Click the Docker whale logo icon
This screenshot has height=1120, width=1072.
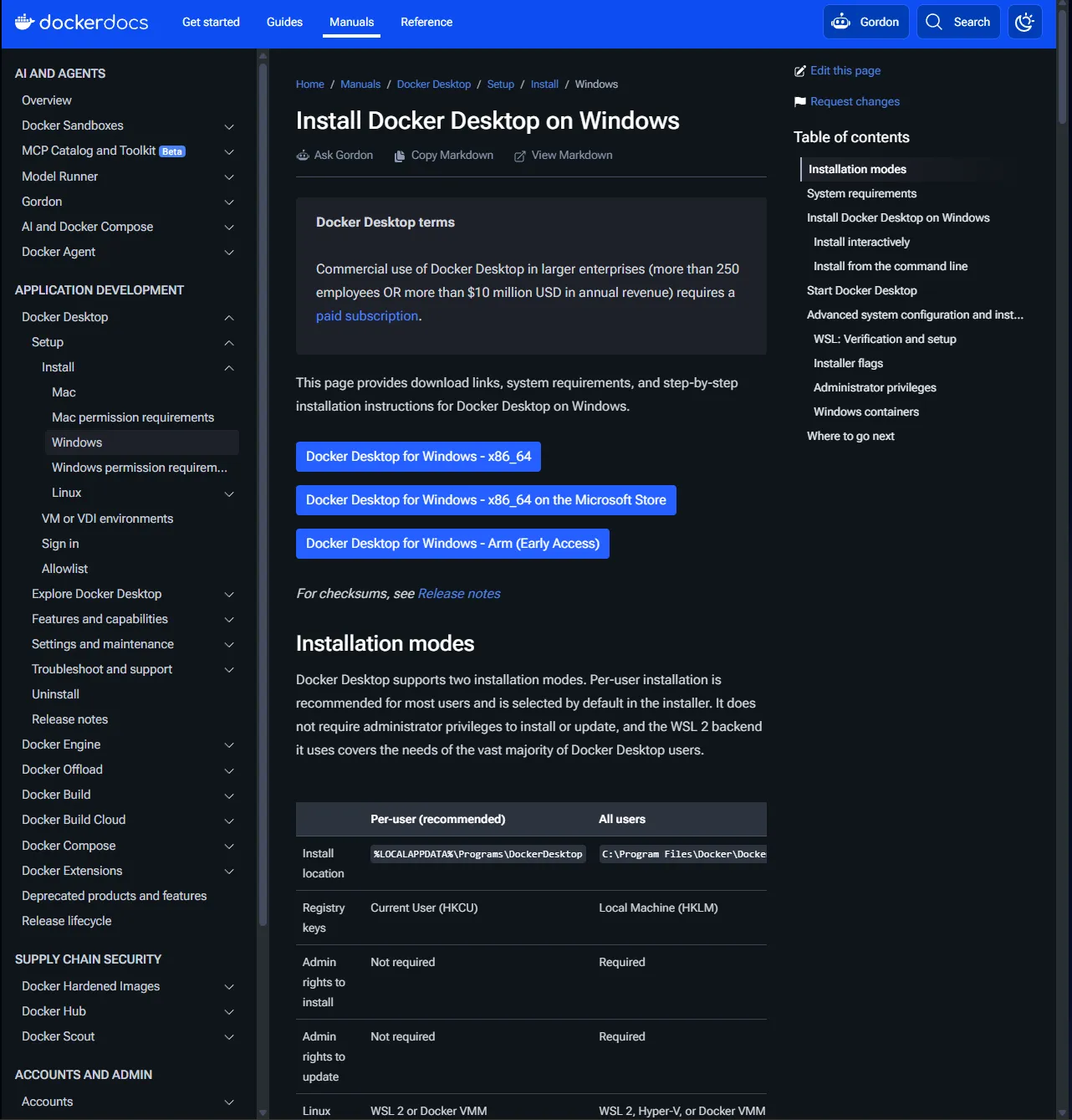tap(24, 22)
